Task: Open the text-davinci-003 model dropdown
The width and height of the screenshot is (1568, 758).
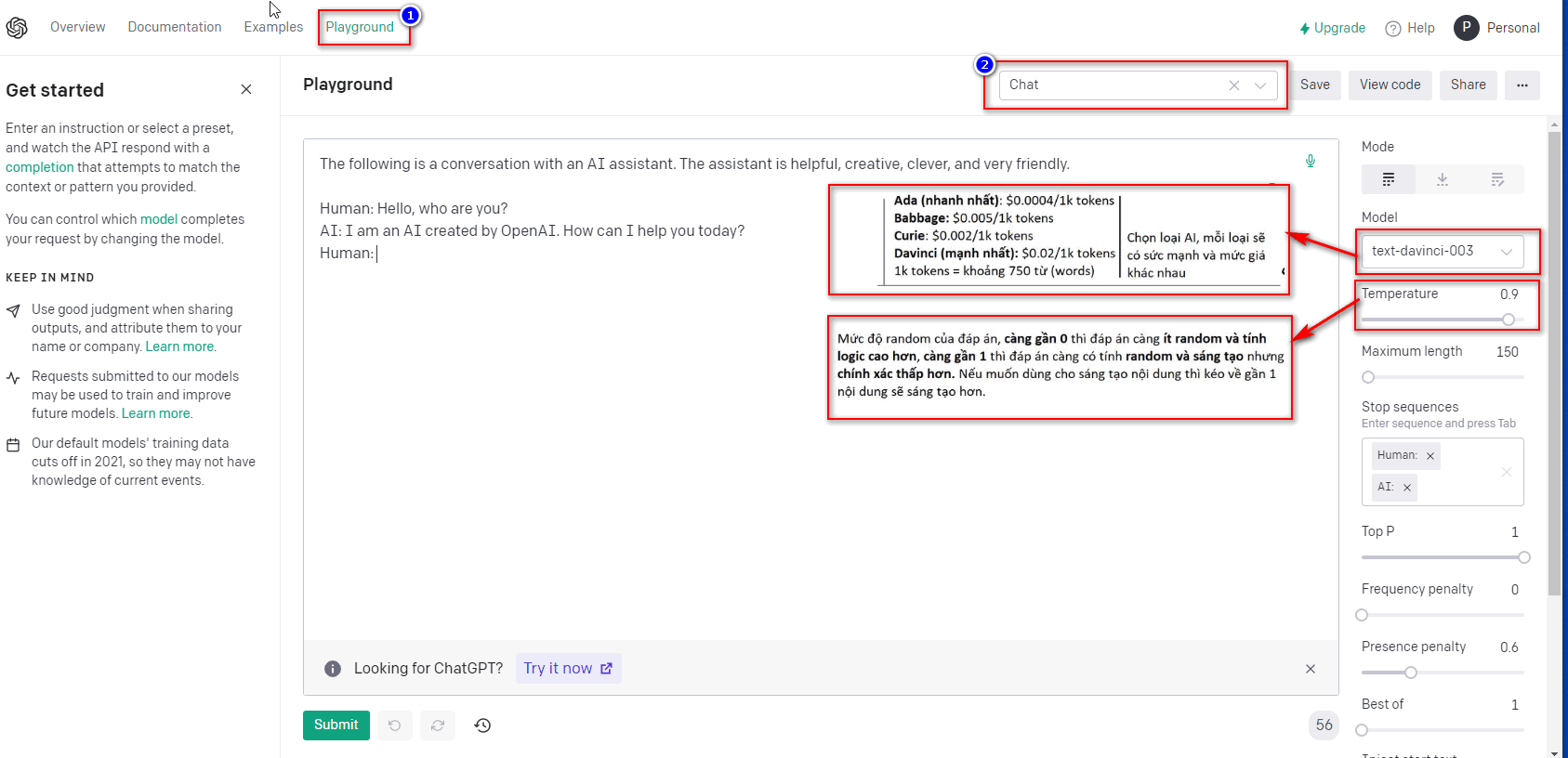Action: pyautogui.click(x=1443, y=251)
